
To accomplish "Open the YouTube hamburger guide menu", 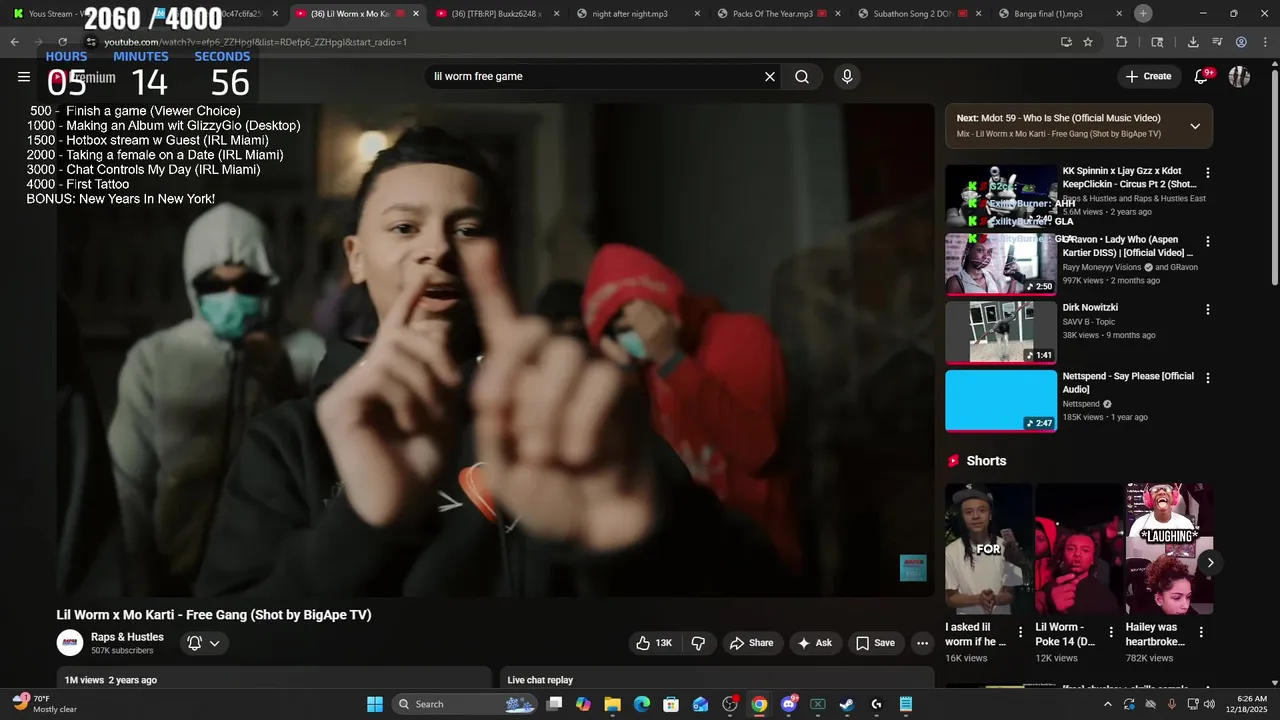I will click(x=24, y=77).
